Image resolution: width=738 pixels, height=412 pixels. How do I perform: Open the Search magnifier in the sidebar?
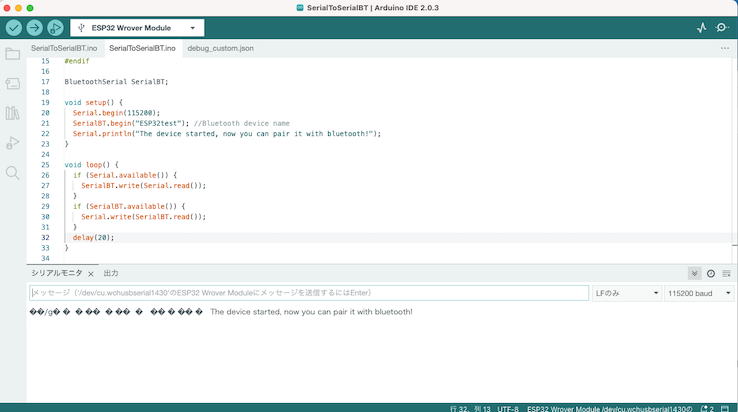pyautogui.click(x=13, y=173)
